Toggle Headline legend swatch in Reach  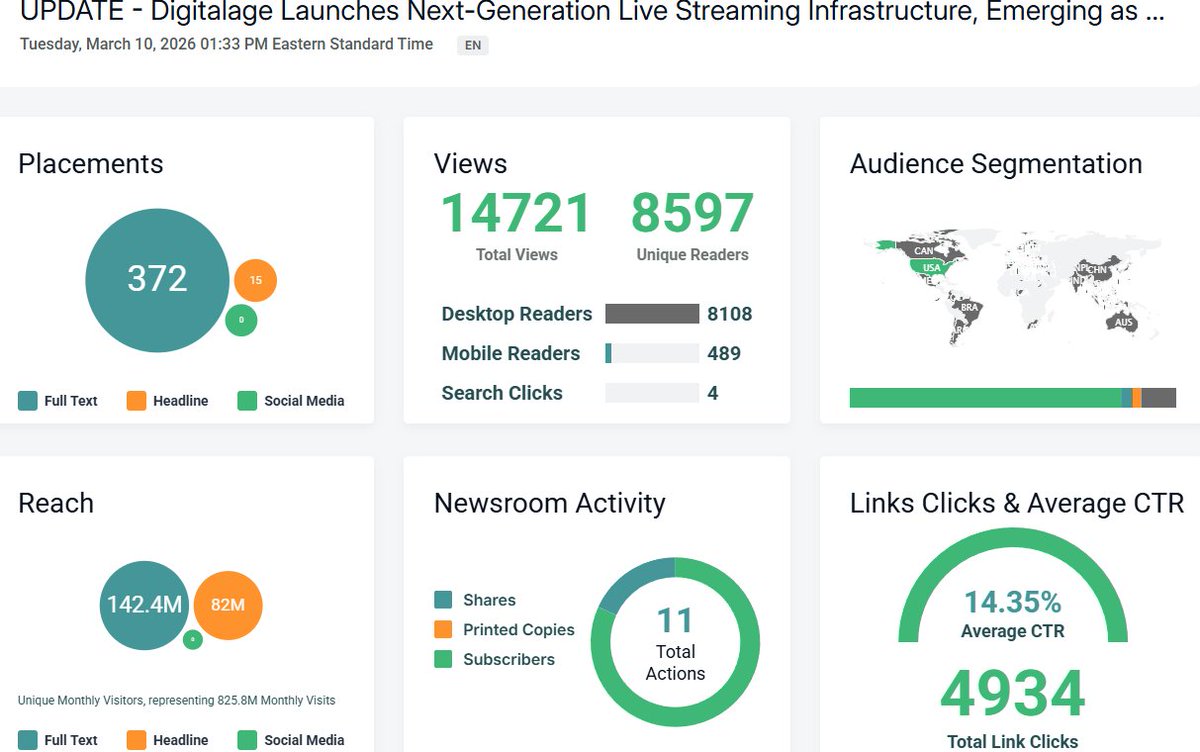coord(136,741)
